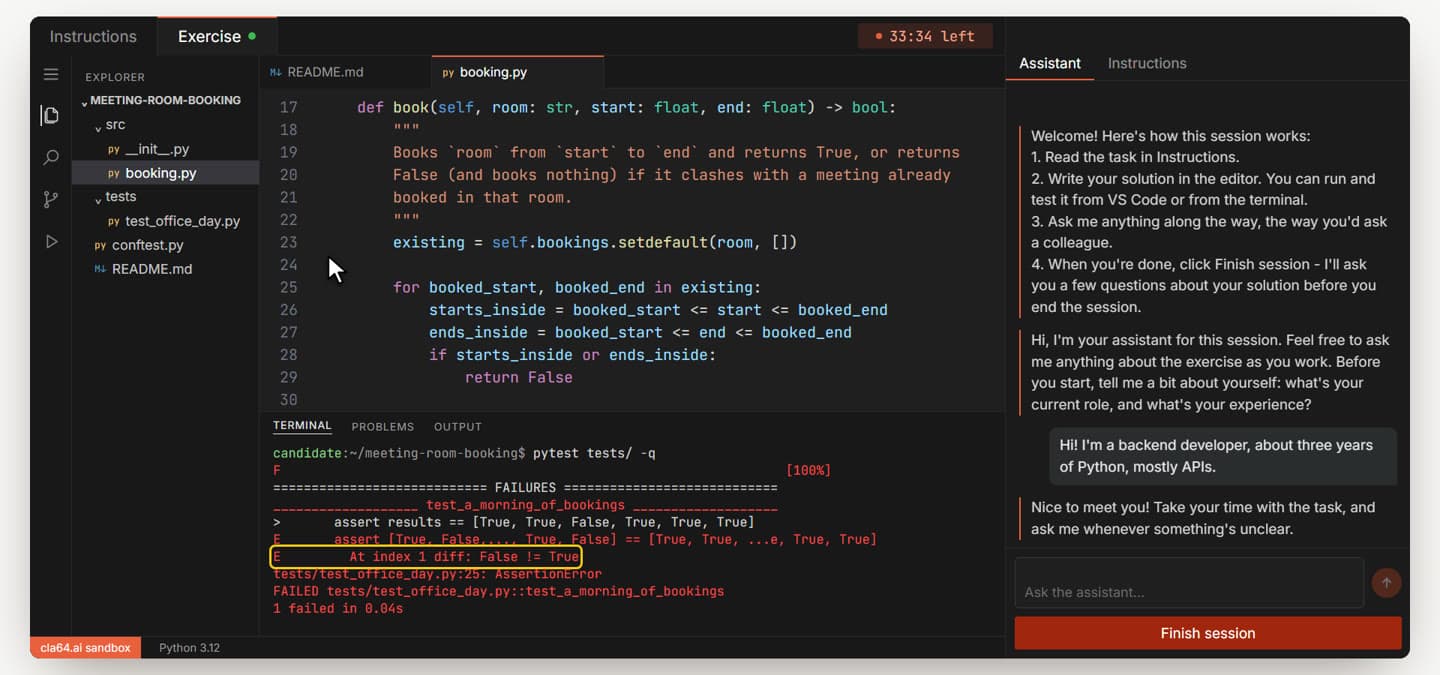Click the Python icon beside conftest.py
Screen dimensions: 1440x675
coord(100,245)
